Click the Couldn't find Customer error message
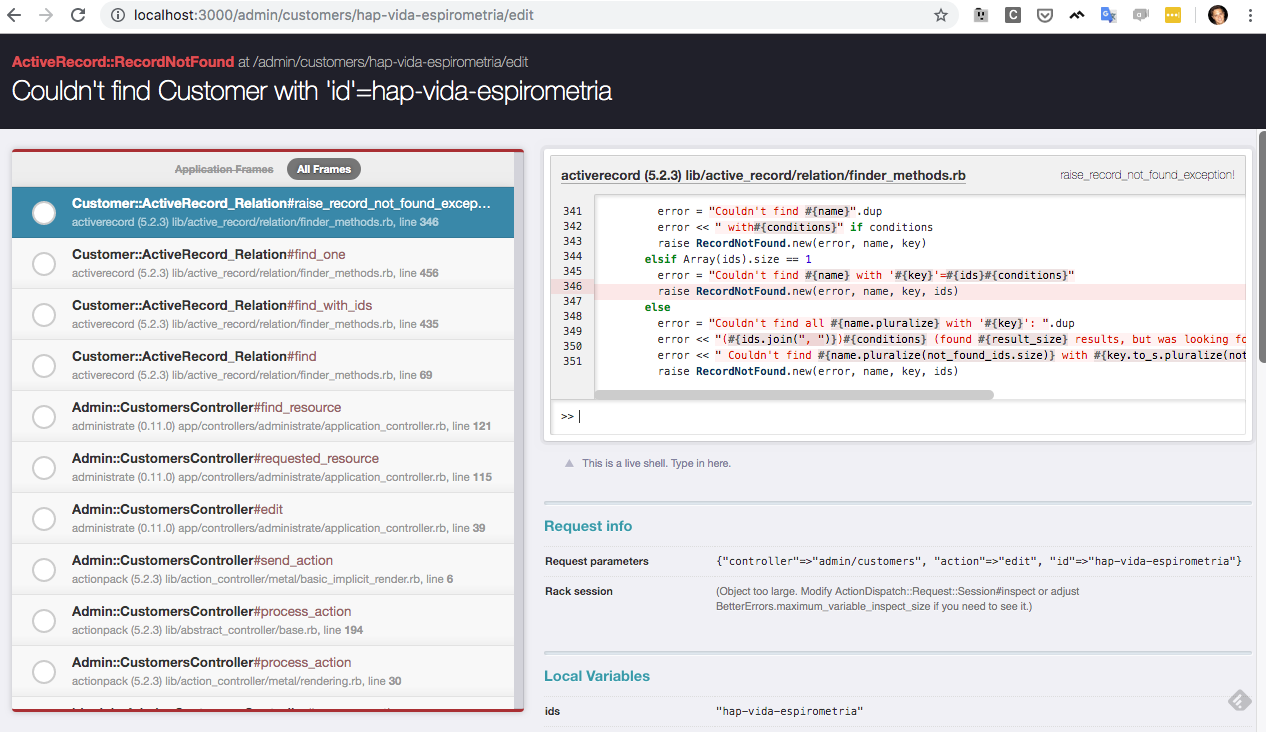This screenshot has height=732, width=1266. [312, 92]
